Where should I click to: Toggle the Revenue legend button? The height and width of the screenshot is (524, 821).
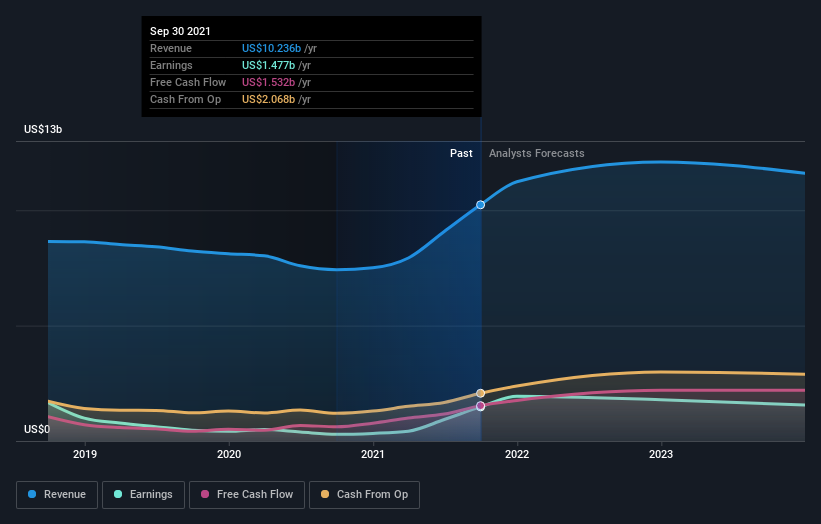click(x=57, y=495)
